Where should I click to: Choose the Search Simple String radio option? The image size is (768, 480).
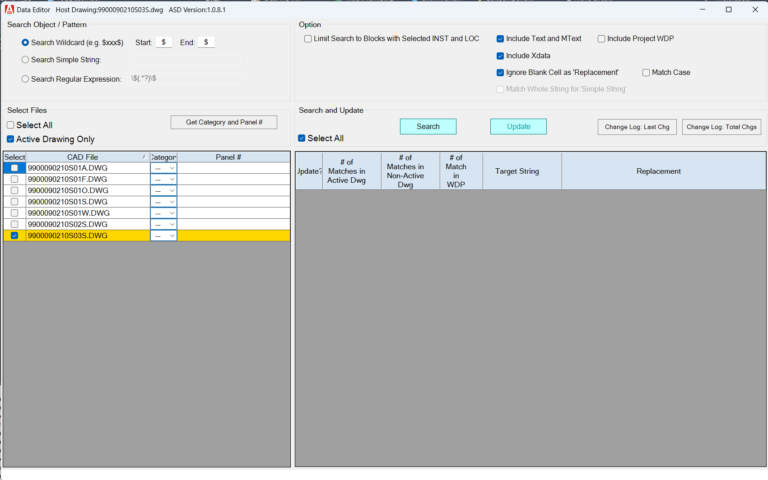pos(26,60)
